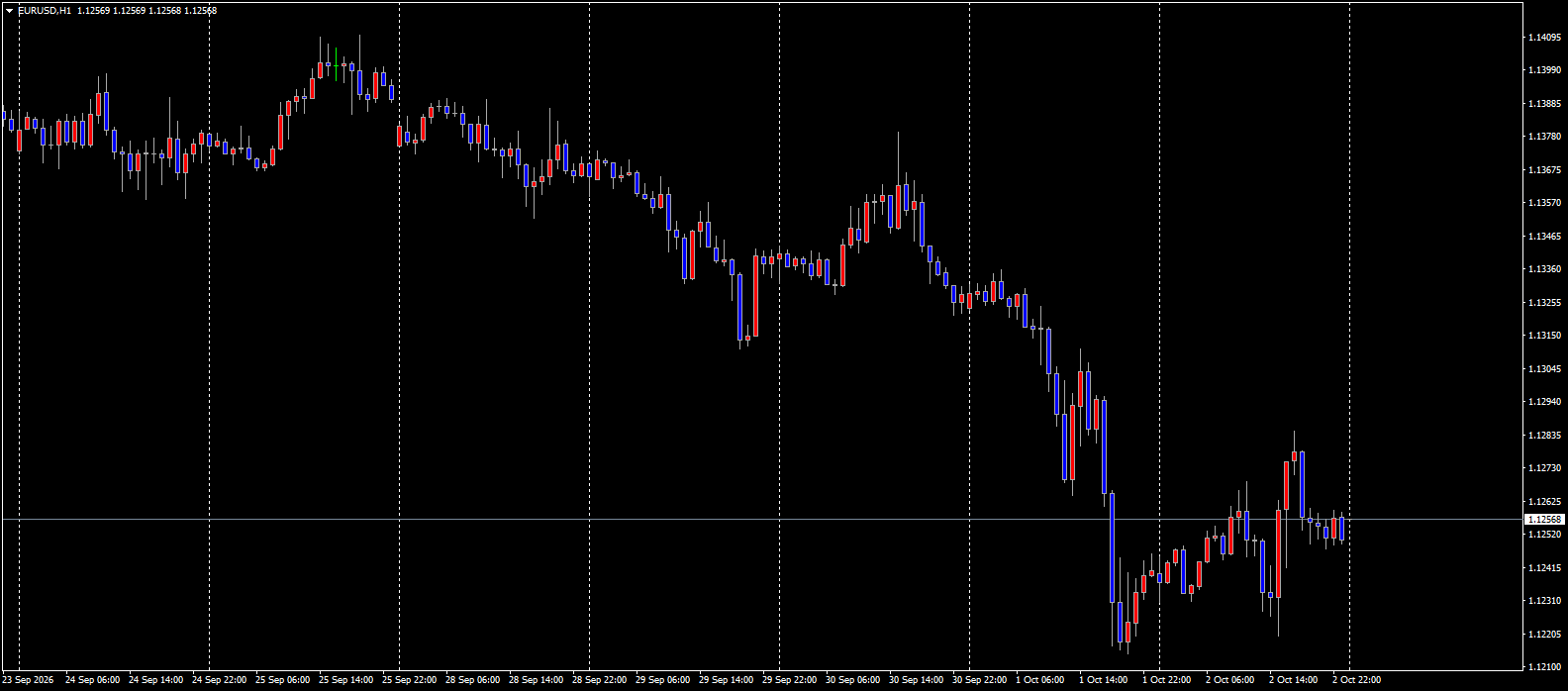Click the 29 Sep 22:00 time label
Viewport: 1568px width, 691px height.
(x=789, y=680)
